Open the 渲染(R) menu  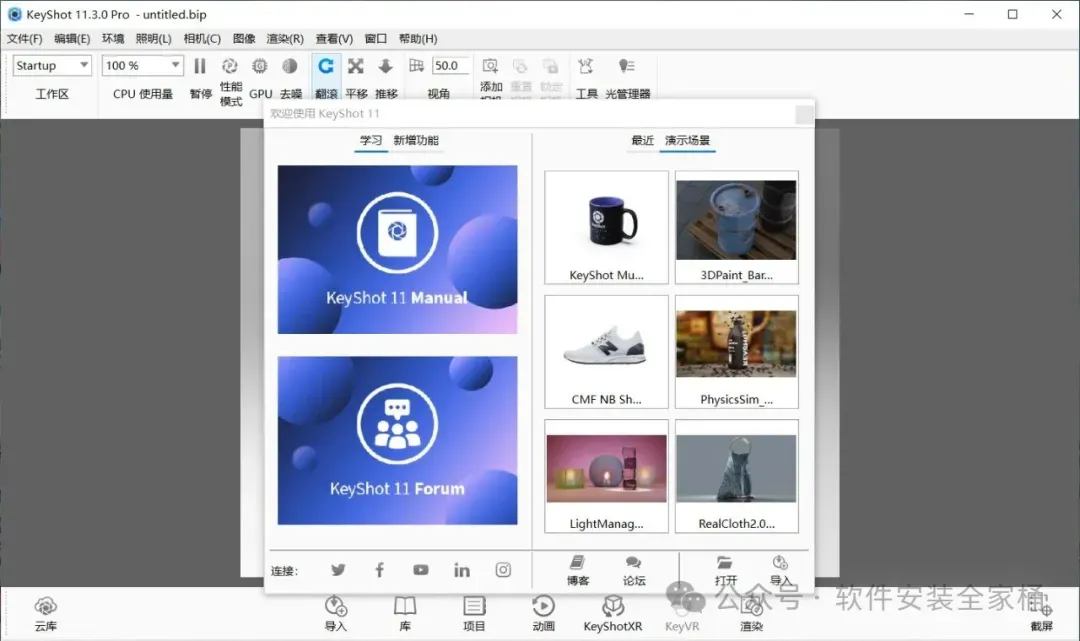pos(284,39)
